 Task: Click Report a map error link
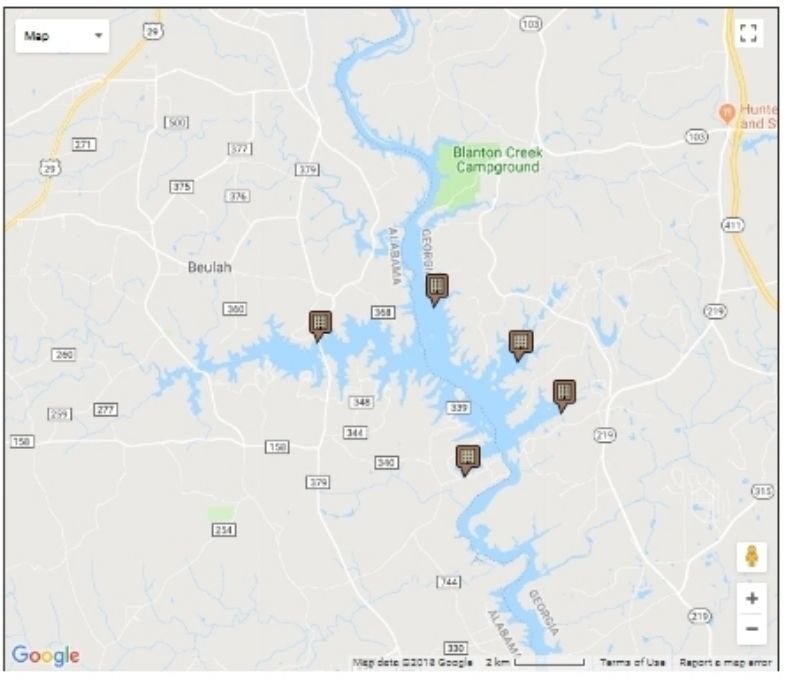click(725, 662)
